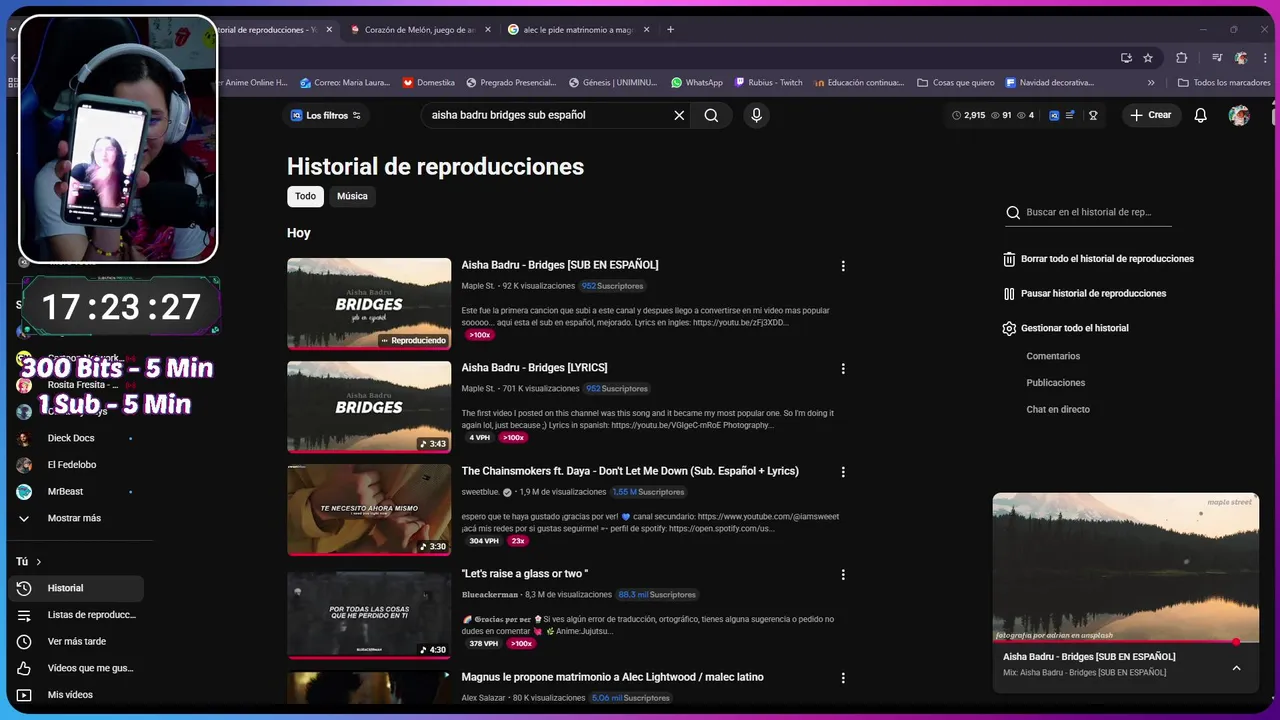Open options menu for Aisha Badru SUB EN ESPAÑOL video

(843, 266)
